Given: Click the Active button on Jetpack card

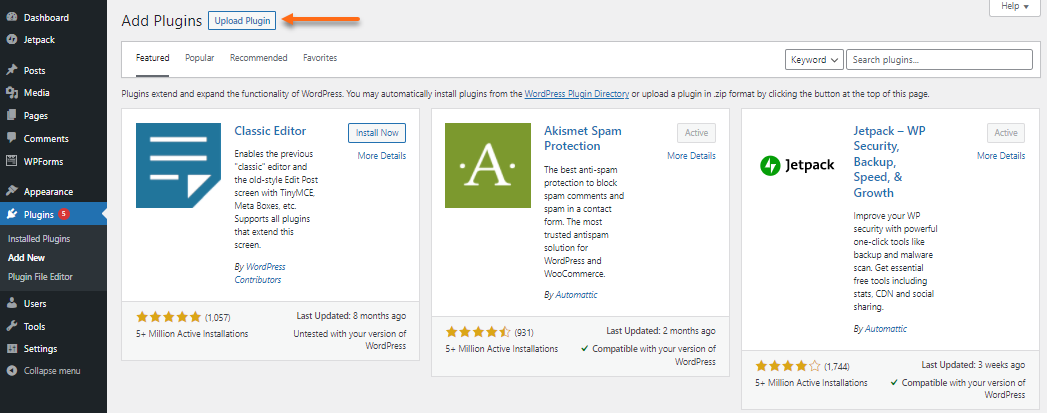Looking at the screenshot, I should tap(1006, 133).
